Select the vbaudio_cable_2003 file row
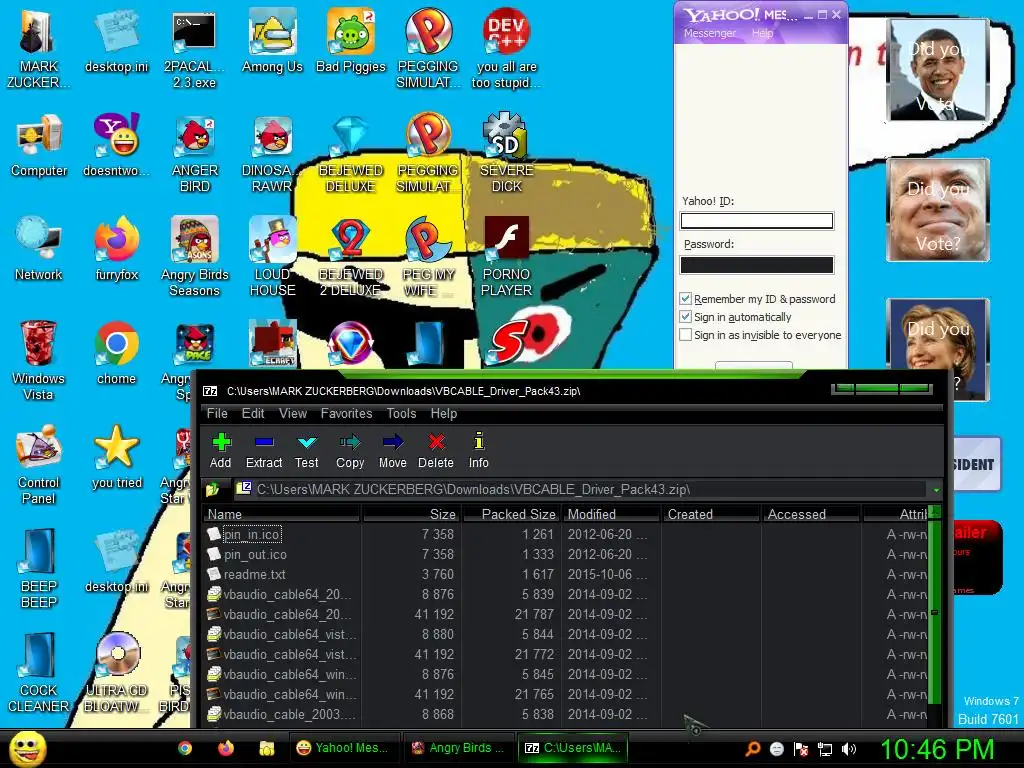The image size is (1024, 768). click(x=567, y=714)
